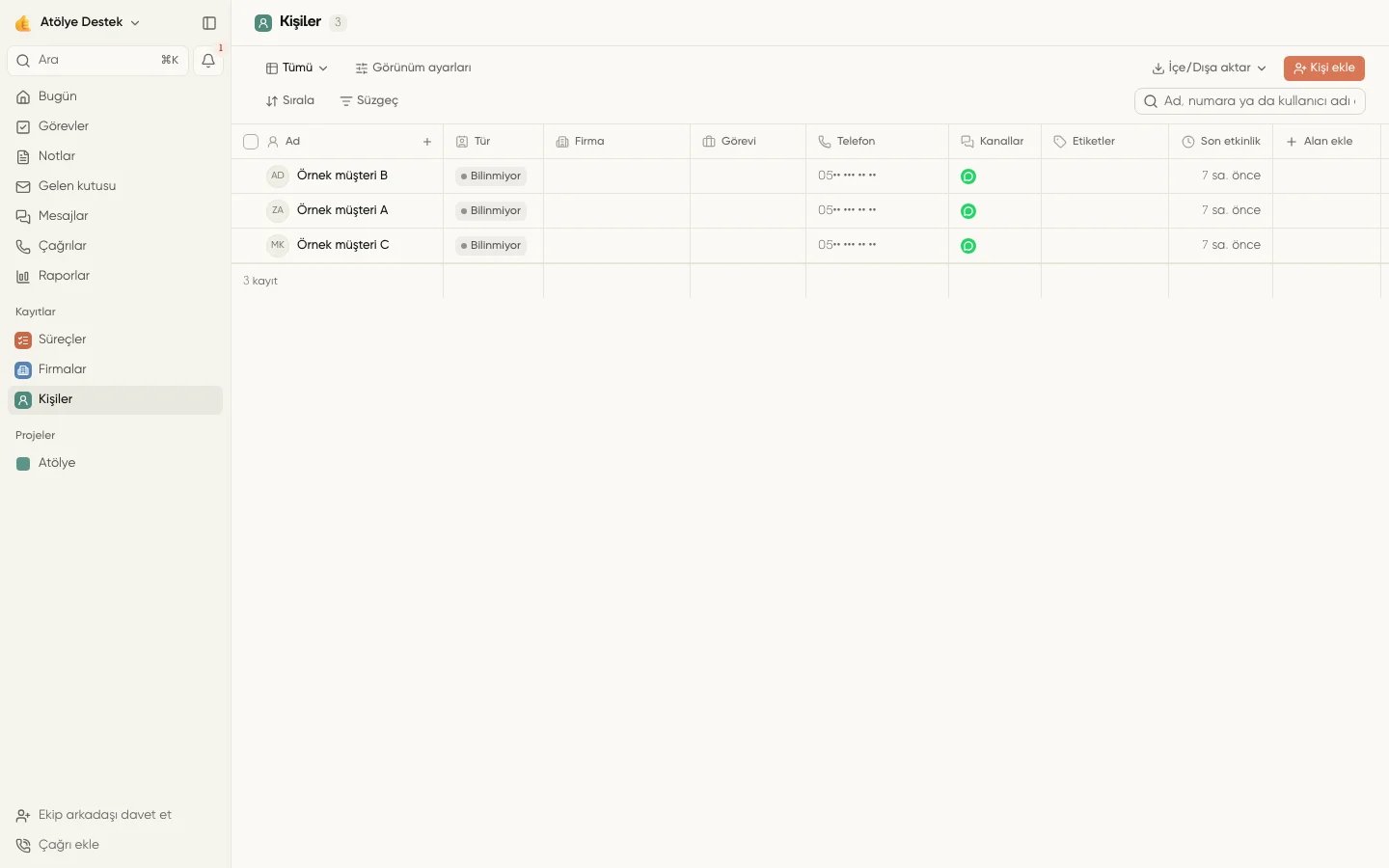Open Notlar from the sidebar

click(x=115, y=156)
